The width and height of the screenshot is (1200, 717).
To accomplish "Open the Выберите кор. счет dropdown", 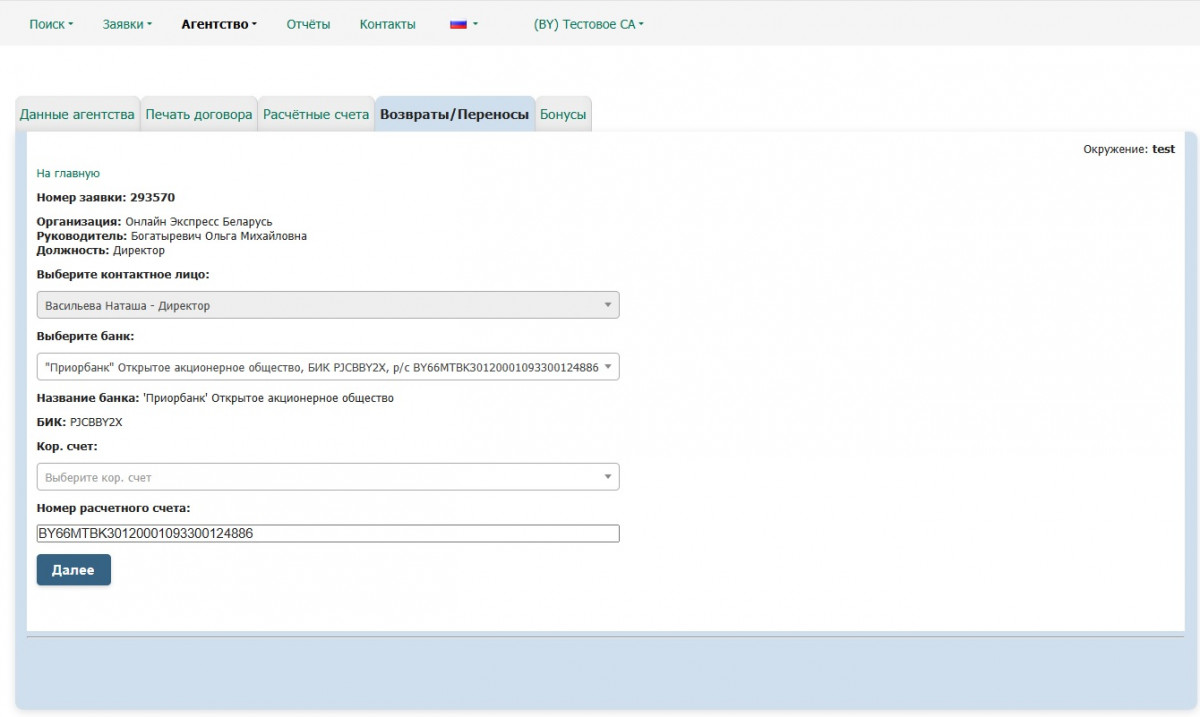I will 320,477.
